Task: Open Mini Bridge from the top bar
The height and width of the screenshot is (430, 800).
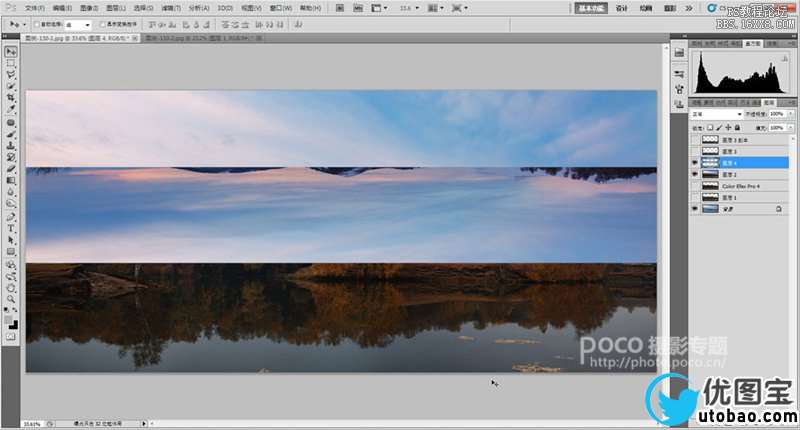Action: [x=358, y=8]
